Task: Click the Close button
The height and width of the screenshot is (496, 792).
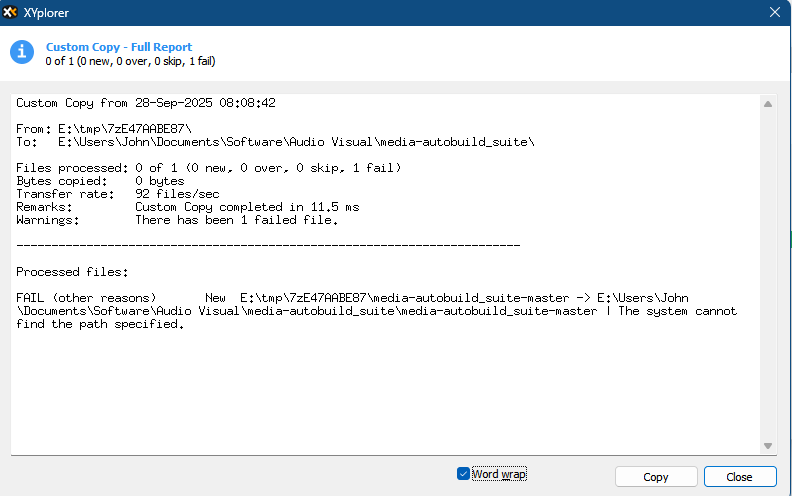Action: coord(739,477)
